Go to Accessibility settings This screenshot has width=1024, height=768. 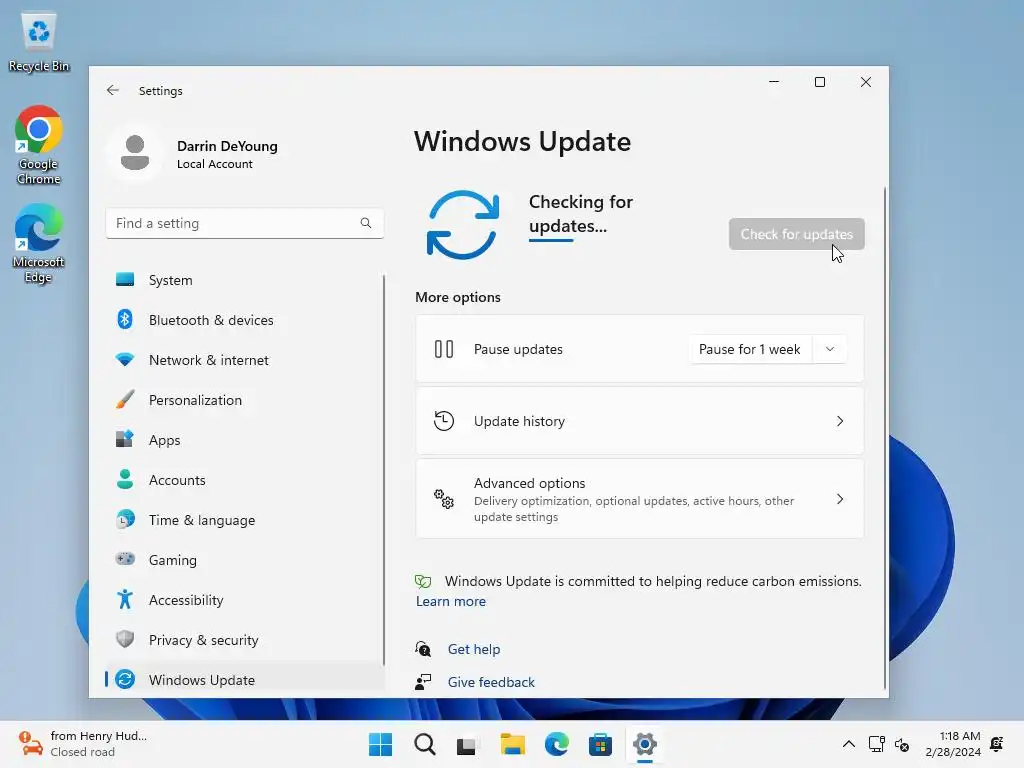pos(245,600)
